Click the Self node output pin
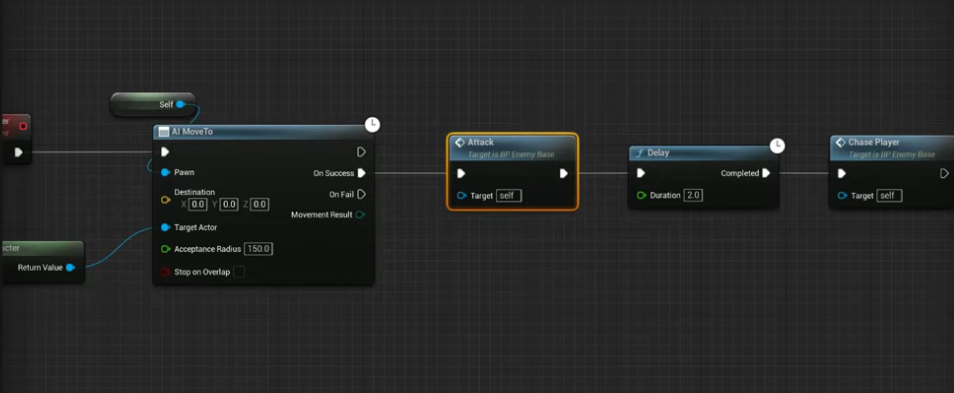The width and height of the screenshot is (954, 393). (180, 105)
